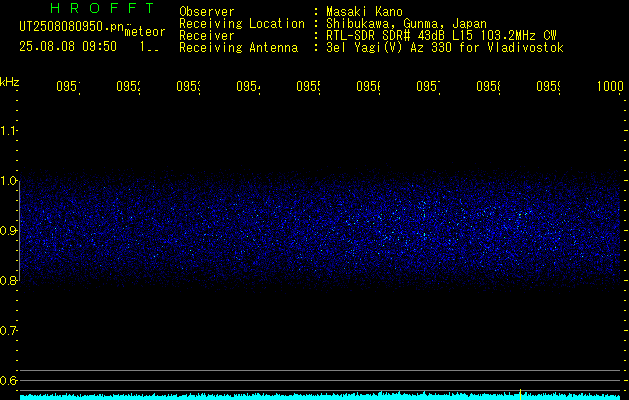The width and height of the screenshot is (629, 400).
Task: Click the 0953 time axis label
Action: (x=189, y=86)
